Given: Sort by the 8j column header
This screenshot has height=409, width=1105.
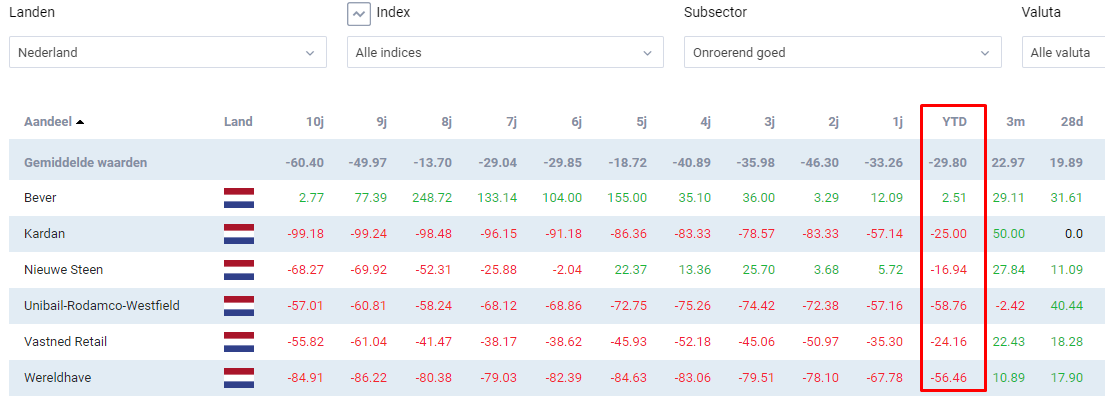Looking at the screenshot, I should (446, 122).
